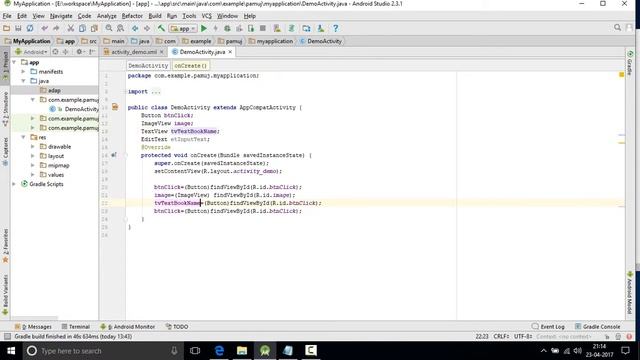
Task: Click the Redo arrow icon
Action: pyautogui.click(x=56, y=28)
